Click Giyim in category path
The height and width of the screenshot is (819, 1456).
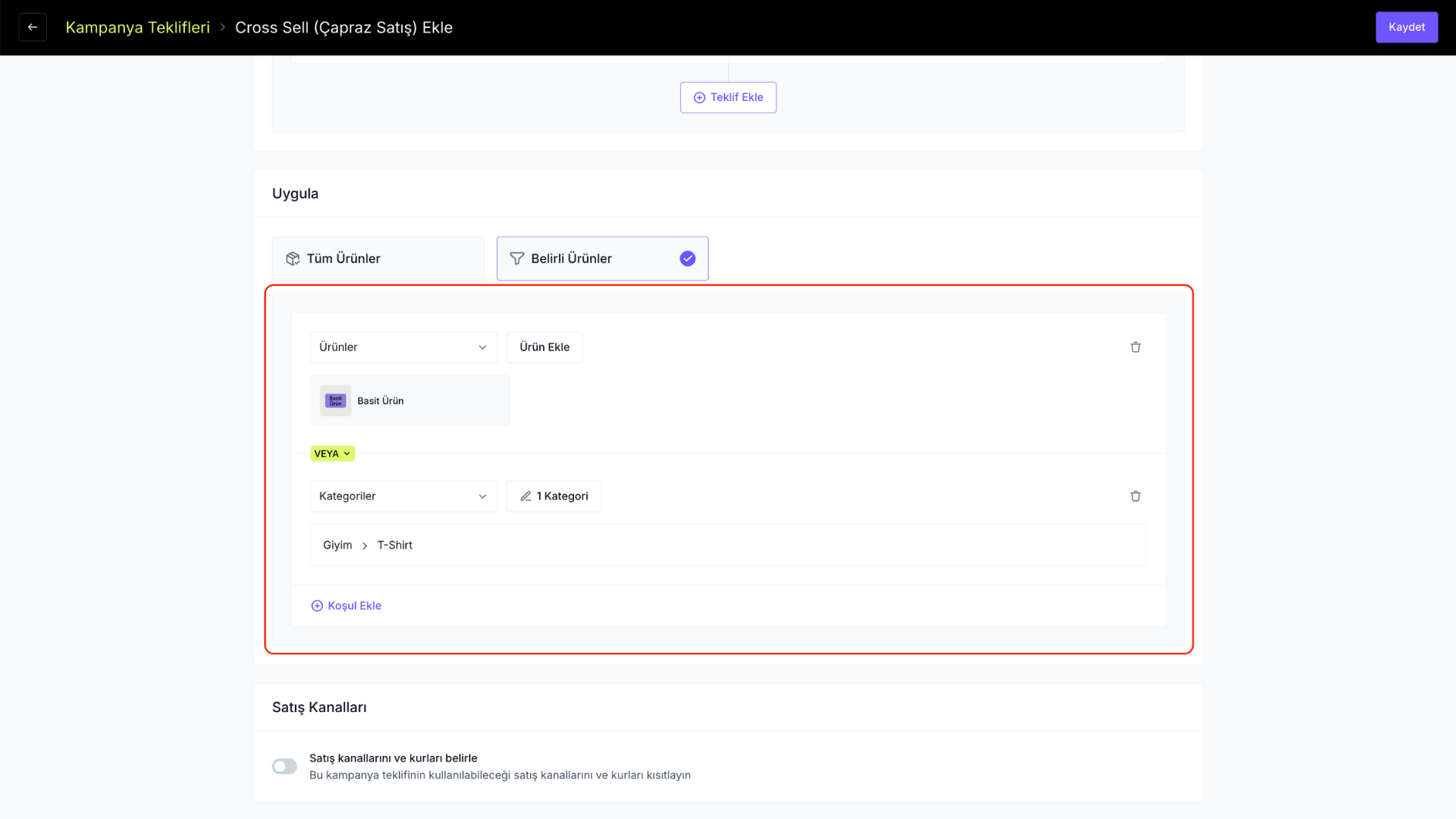pos(337,545)
